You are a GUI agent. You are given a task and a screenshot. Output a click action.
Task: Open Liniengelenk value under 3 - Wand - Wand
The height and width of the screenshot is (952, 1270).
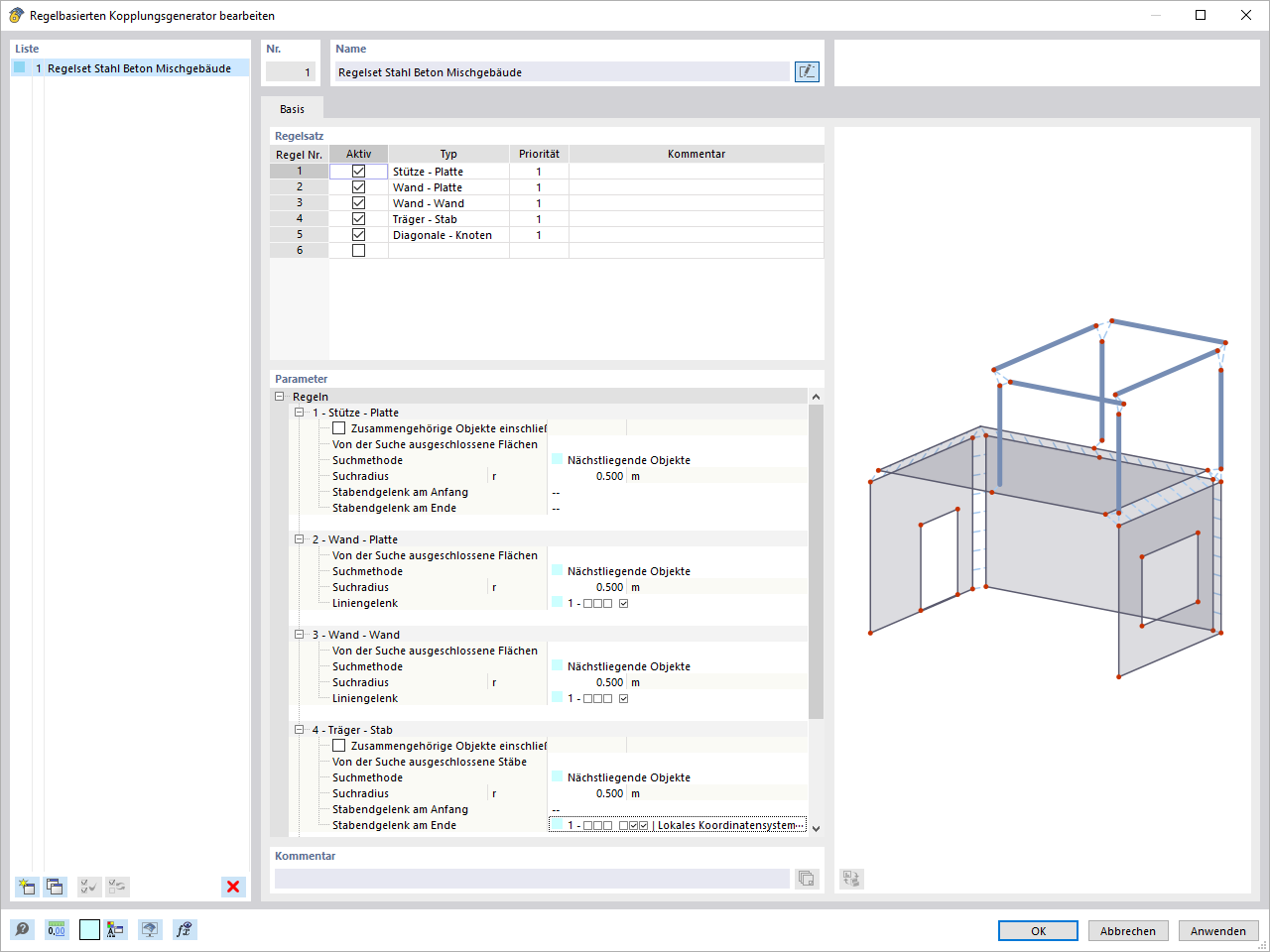point(678,698)
